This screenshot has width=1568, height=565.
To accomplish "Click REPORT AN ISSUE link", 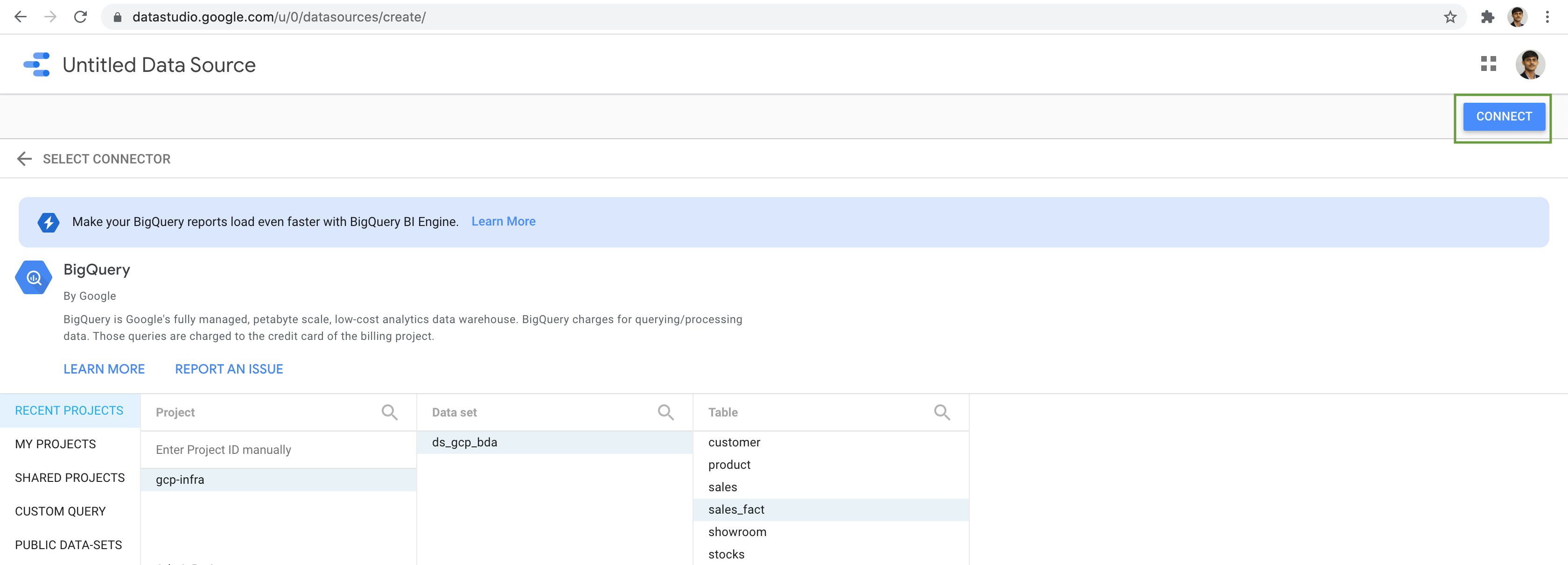I will coord(229,369).
